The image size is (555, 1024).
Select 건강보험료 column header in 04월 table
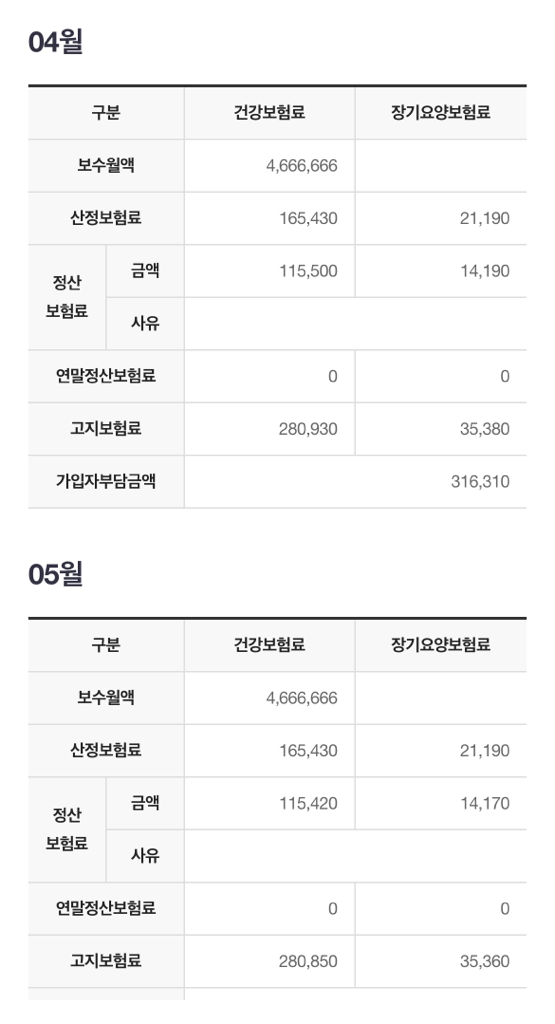tap(270, 112)
